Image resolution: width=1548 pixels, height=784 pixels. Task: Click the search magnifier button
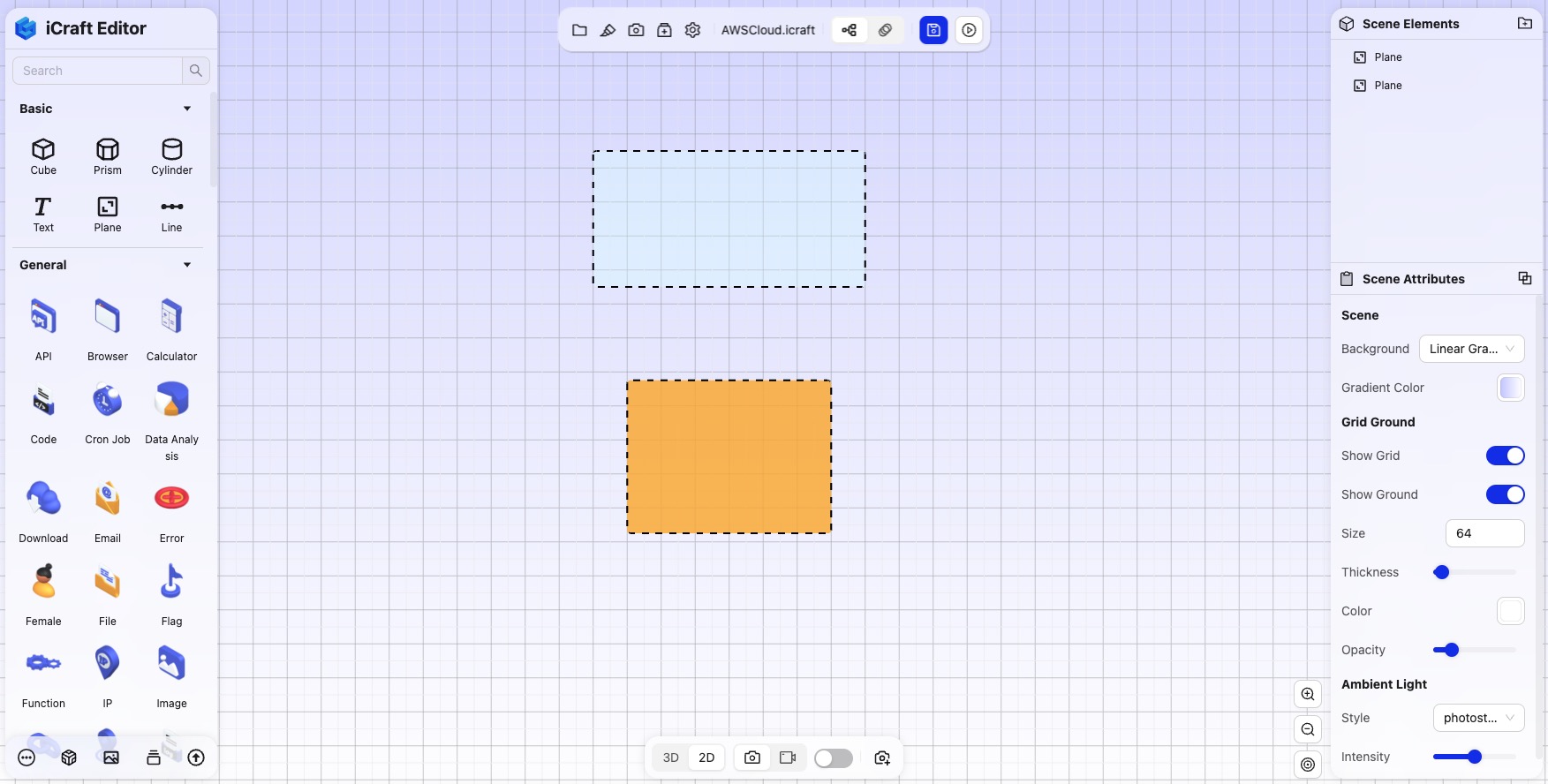click(x=196, y=71)
